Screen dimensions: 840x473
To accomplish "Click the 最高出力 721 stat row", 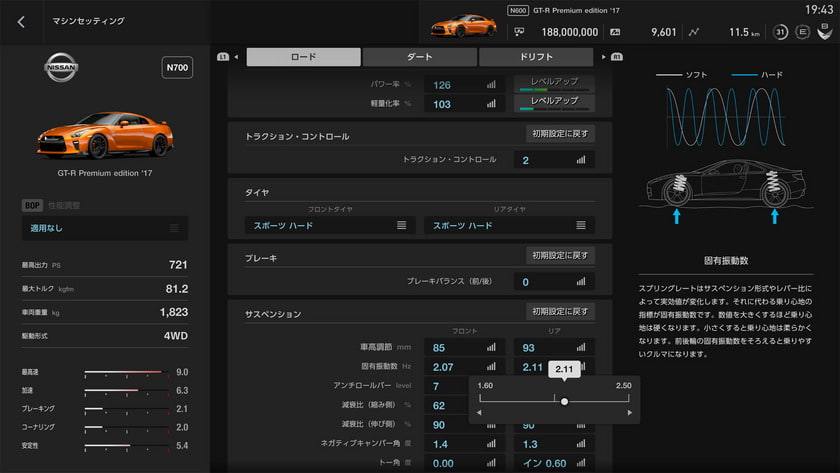I will (105, 265).
